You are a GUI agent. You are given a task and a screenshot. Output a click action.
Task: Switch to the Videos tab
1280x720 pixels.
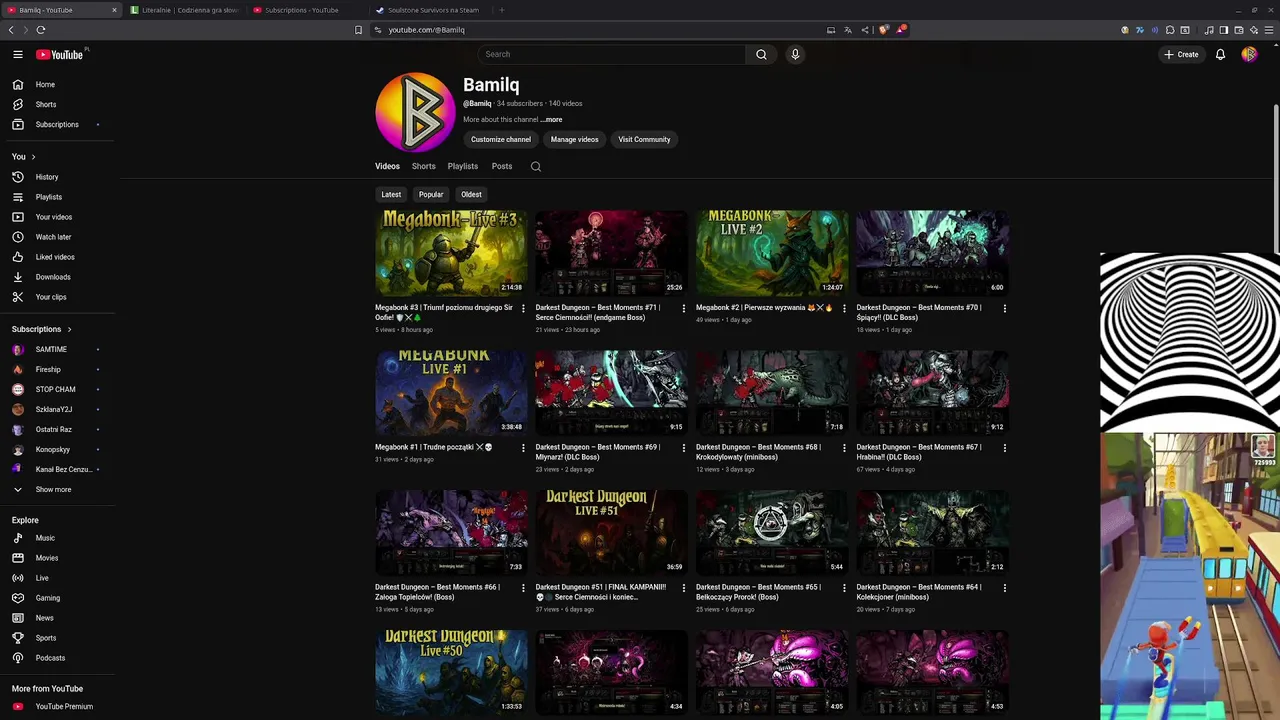387,166
